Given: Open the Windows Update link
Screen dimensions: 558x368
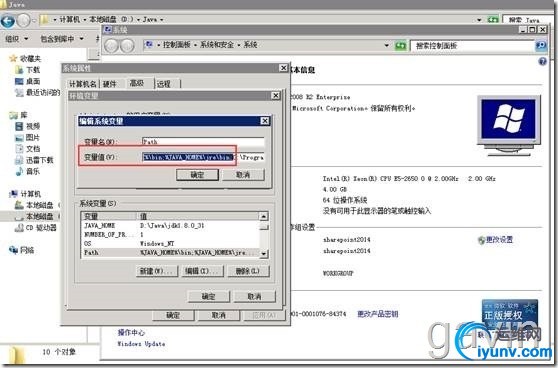Looking at the screenshot, I should click(x=141, y=344).
